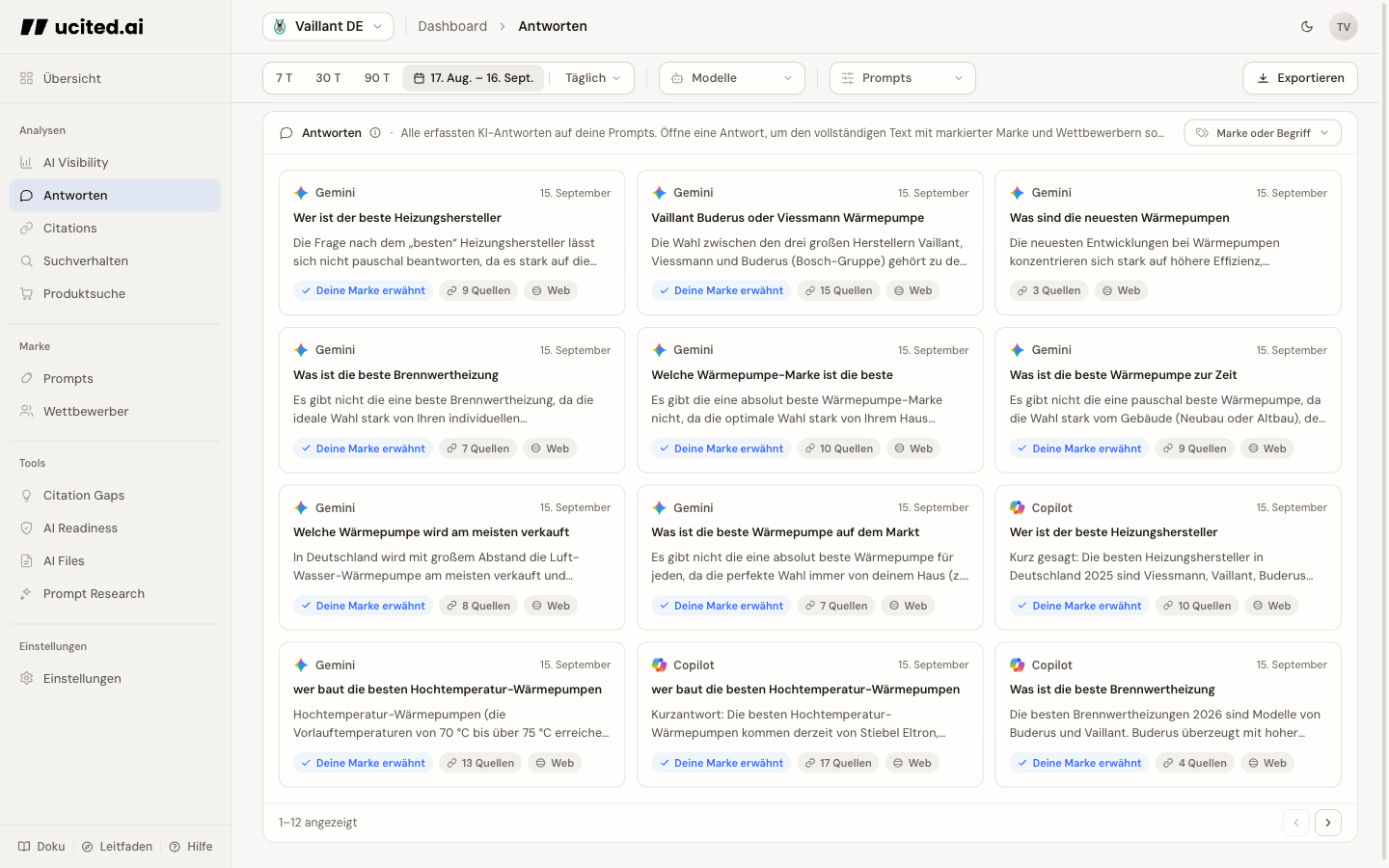This screenshot has height=868, width=1389.
Task: Open Citations section
Action: pyautogui.click(x=115, y=229)
